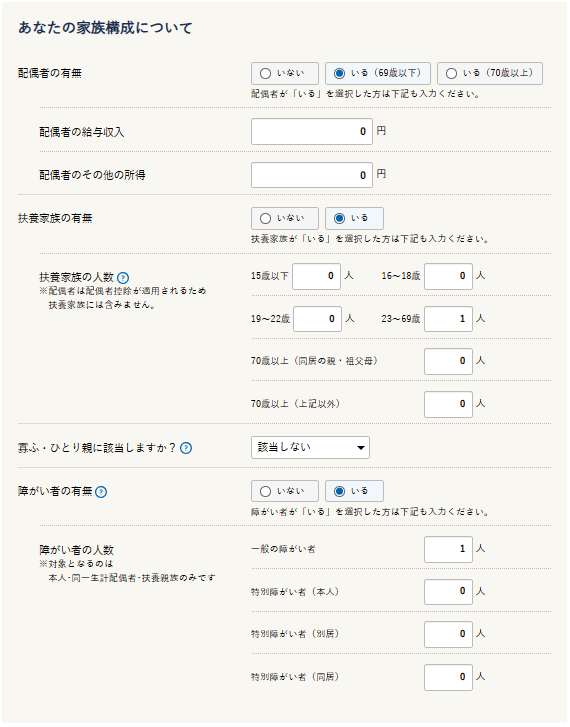Choose いる for 扶養家族の有無

354,218
